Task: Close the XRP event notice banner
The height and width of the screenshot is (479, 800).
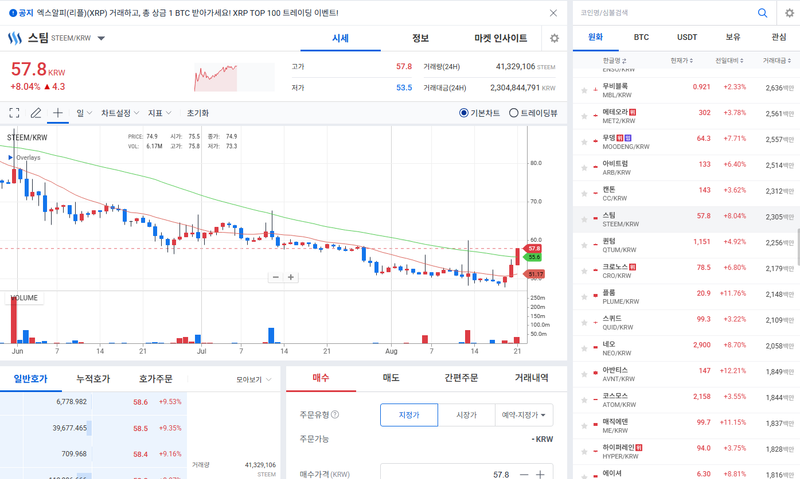Action: click(x=553, y=13)
